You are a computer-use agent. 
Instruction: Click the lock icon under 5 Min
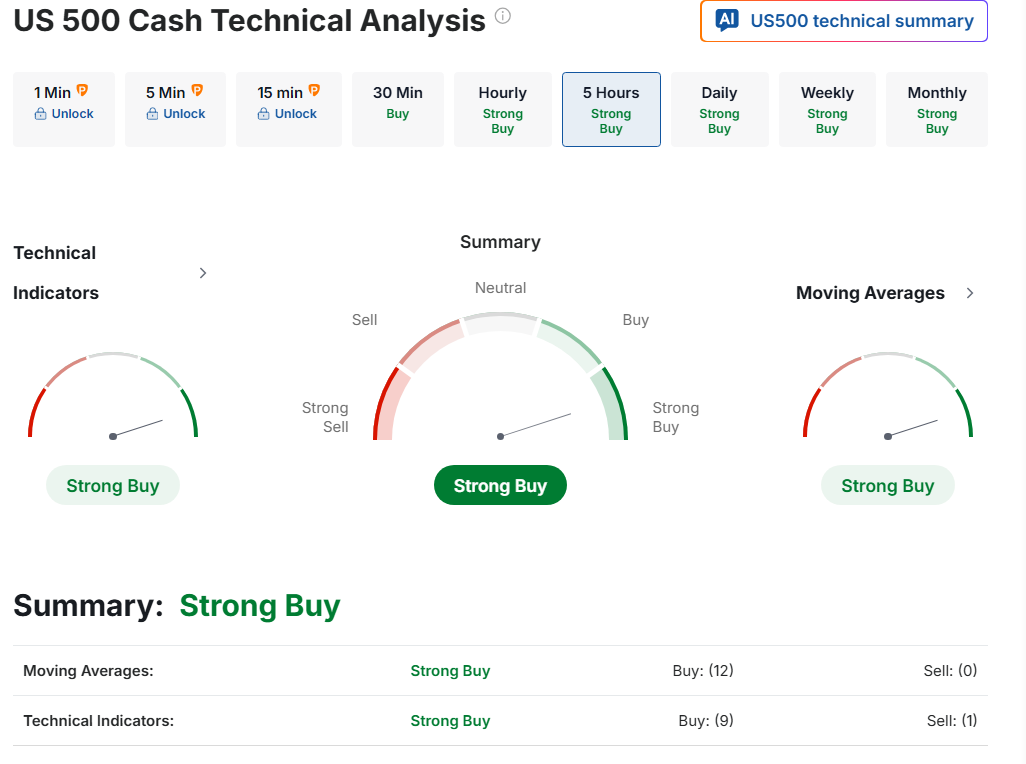(x=153, y=114)
